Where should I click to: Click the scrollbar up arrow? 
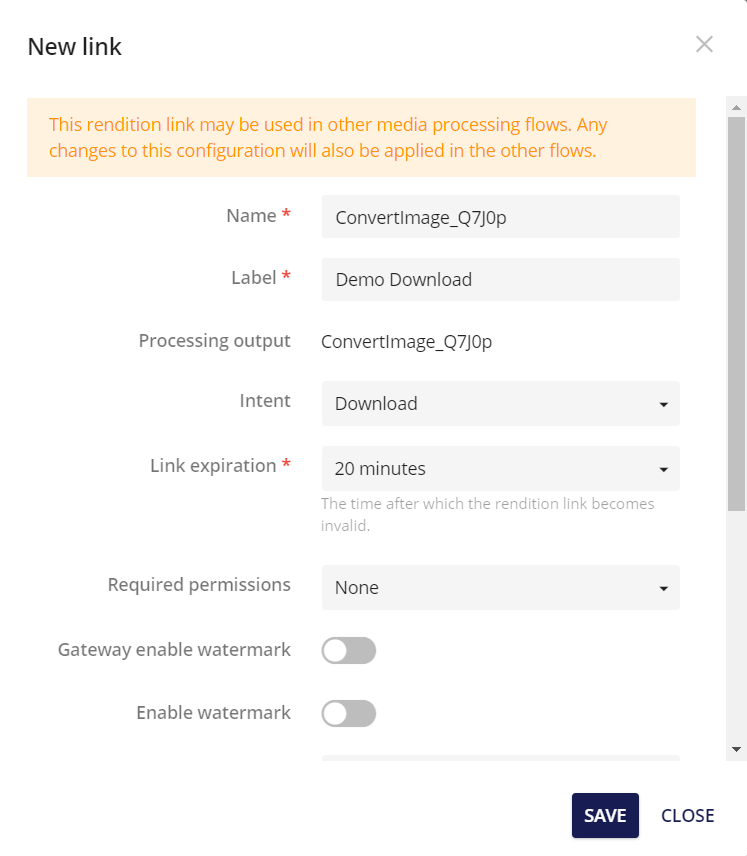(x=737, y=106)
